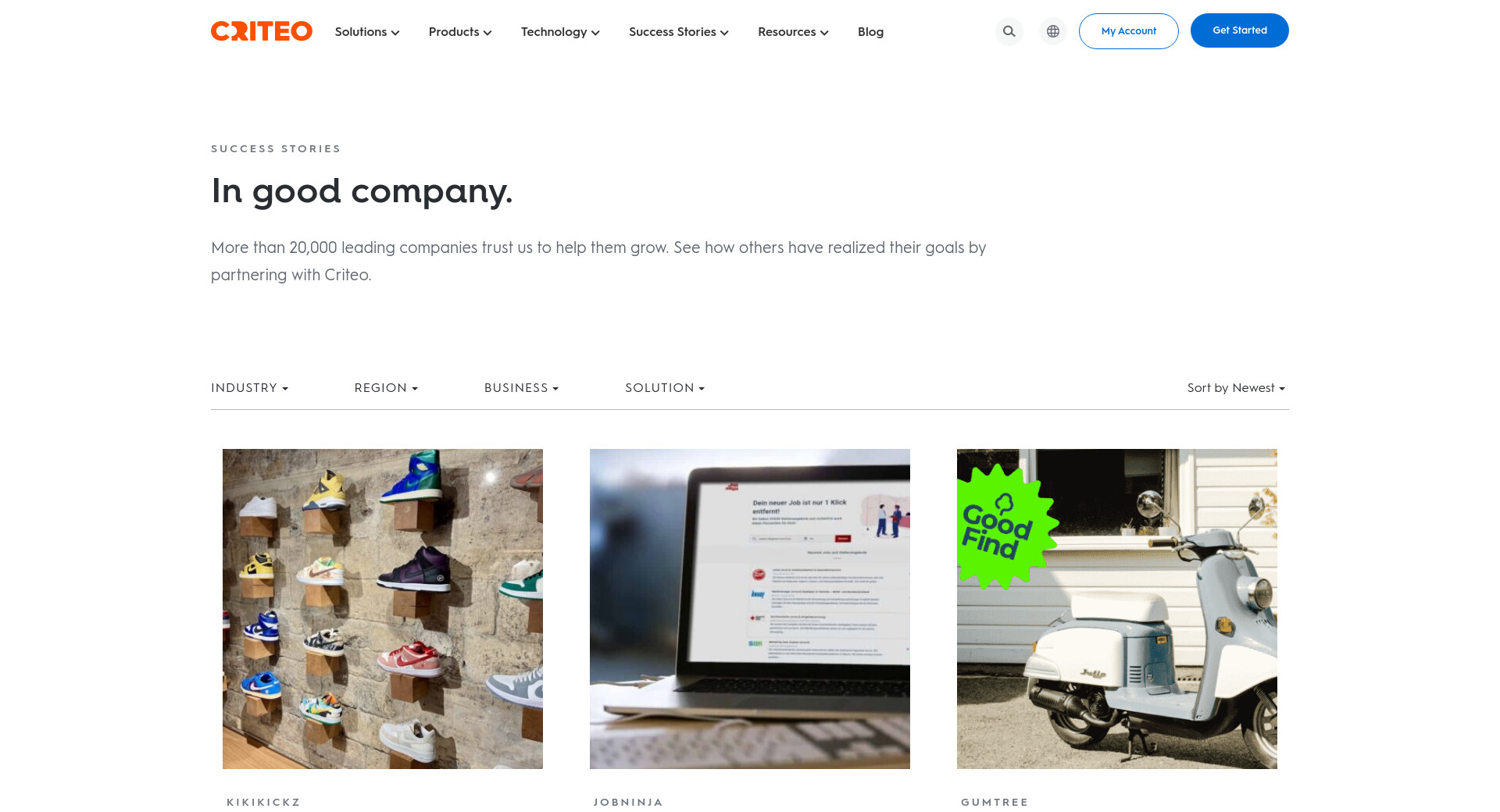Open the globe language selector icon
This screenshot has width=1500, height=812.
click(x=1052, y=31)
